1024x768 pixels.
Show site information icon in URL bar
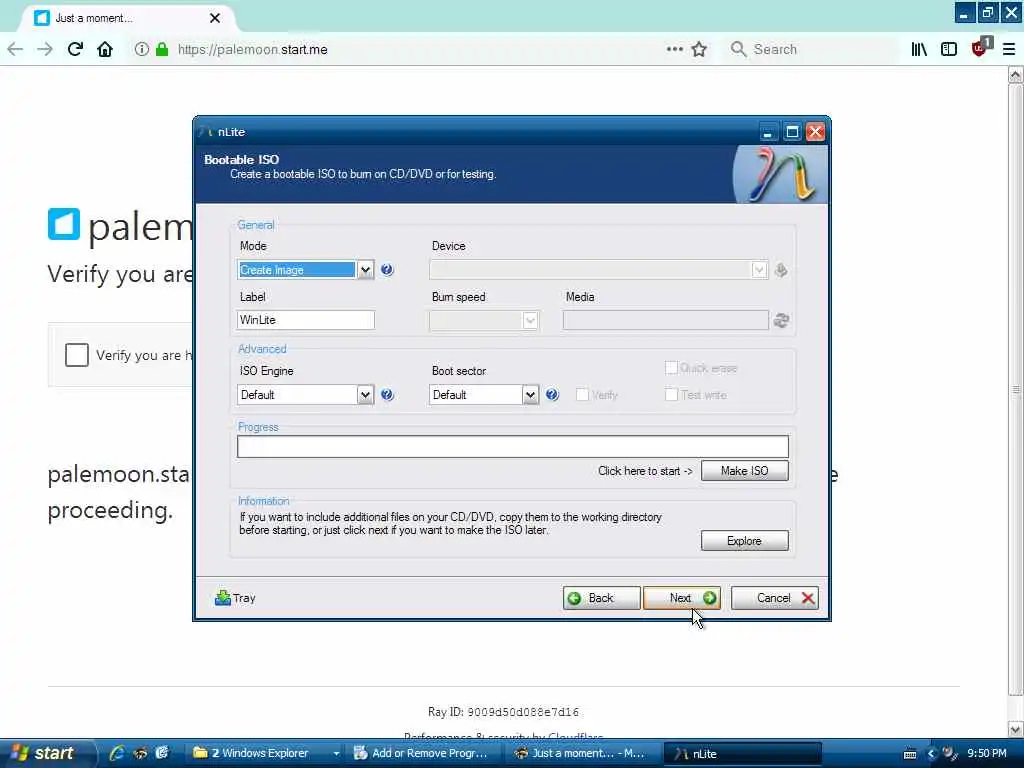tap(141, 49)
